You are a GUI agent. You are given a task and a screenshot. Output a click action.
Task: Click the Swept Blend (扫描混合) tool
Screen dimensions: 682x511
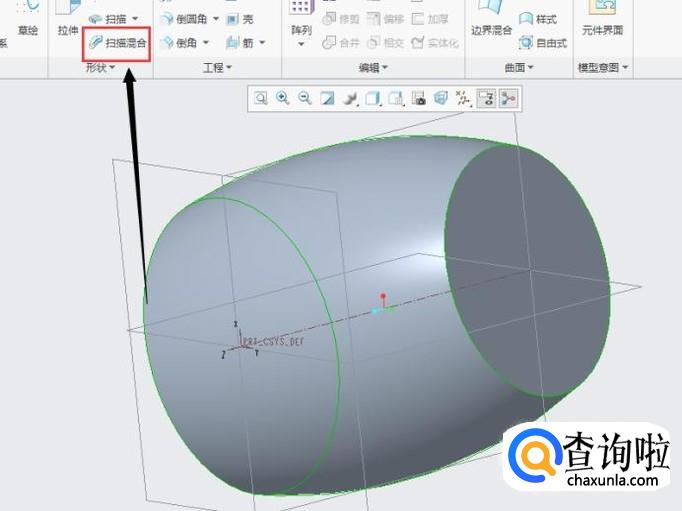click(117, 43)
